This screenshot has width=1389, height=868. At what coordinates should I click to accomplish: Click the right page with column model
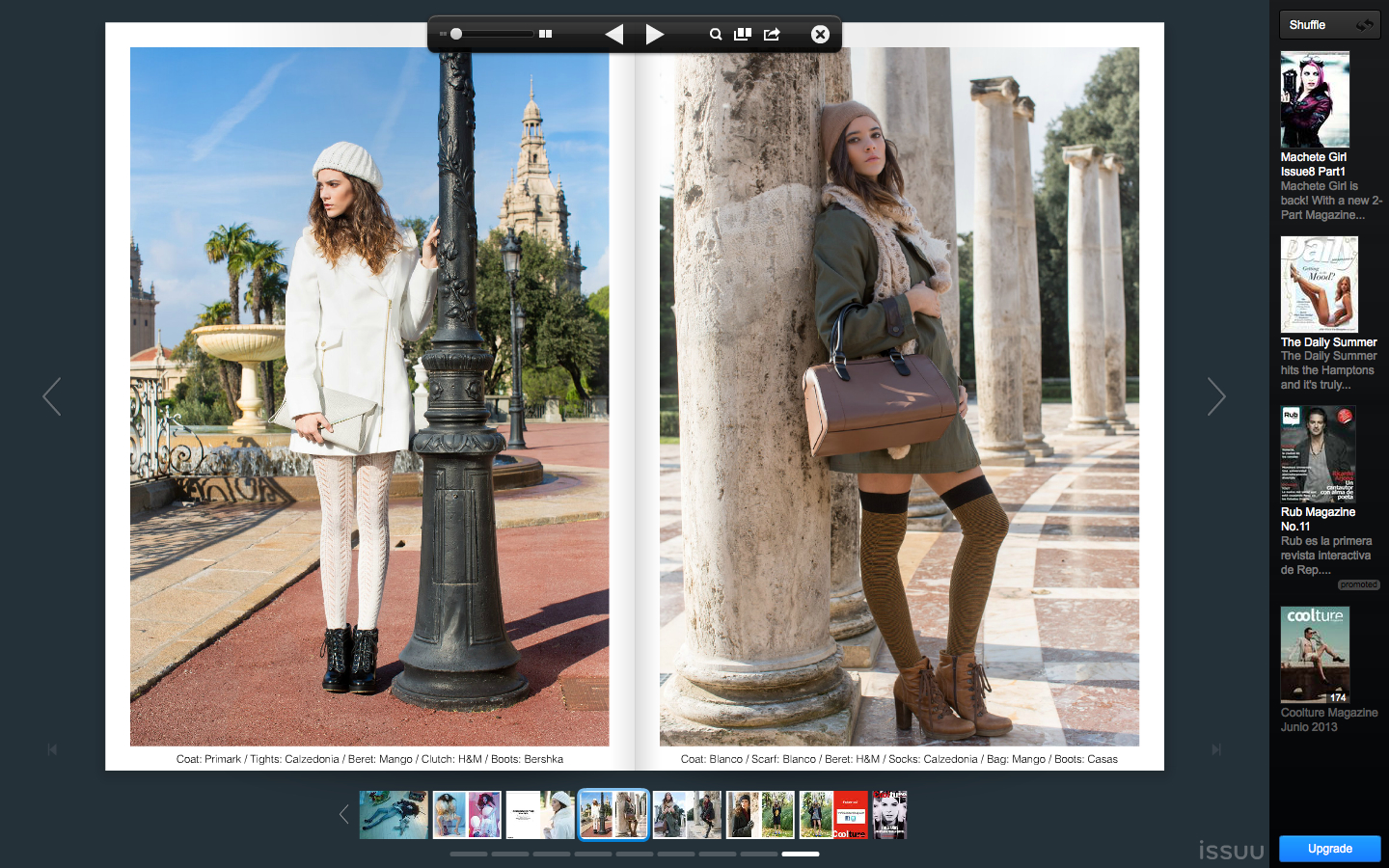pyautogui.click(x=899, y=396)
